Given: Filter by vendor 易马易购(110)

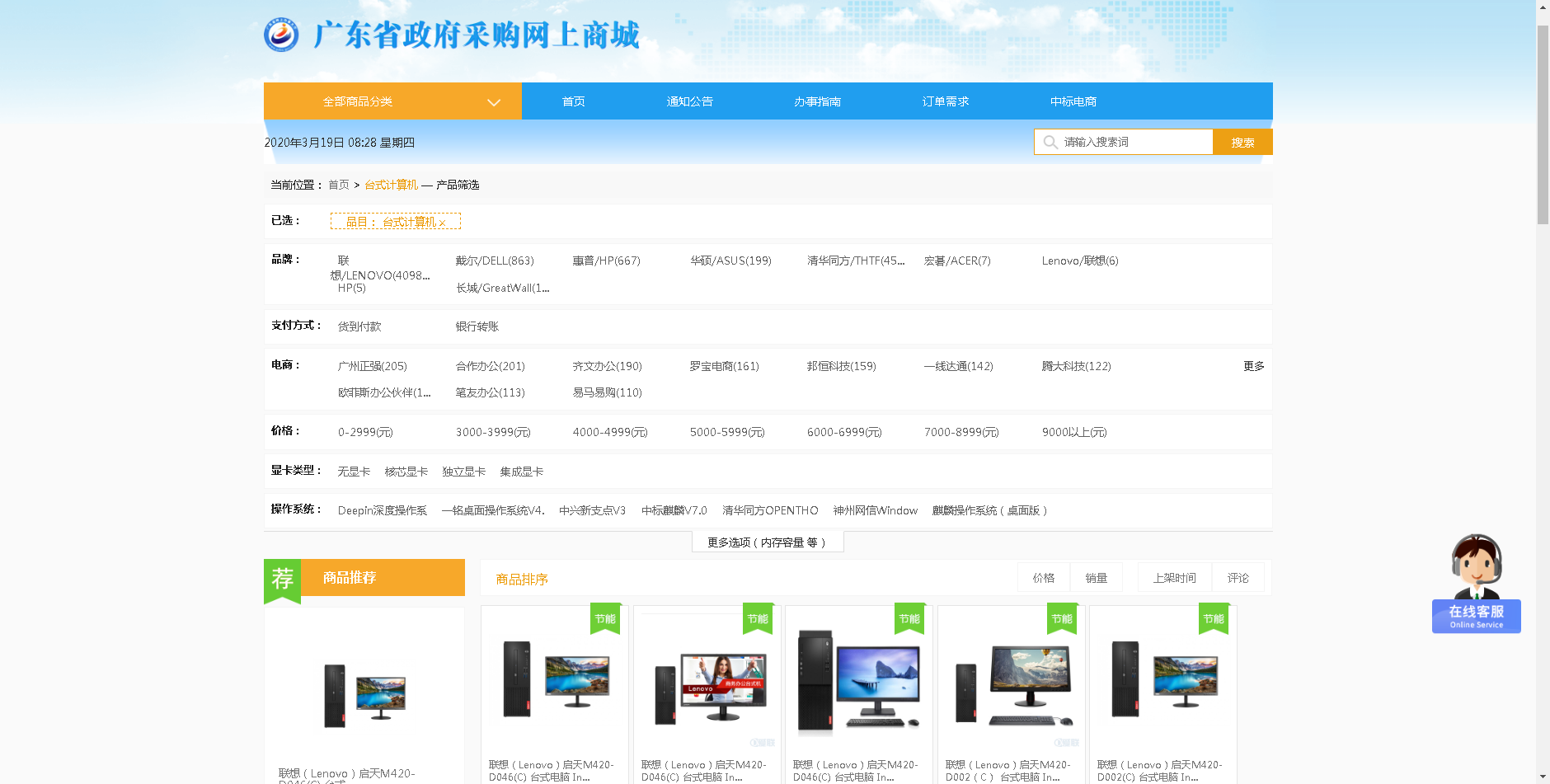Looking at the screenshot, I should [608, 392].
